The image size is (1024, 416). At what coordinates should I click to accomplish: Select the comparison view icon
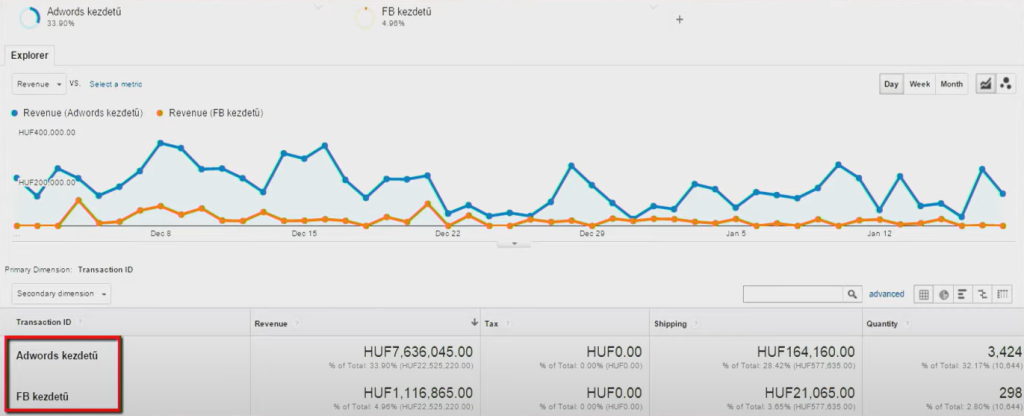click(980, 294)
